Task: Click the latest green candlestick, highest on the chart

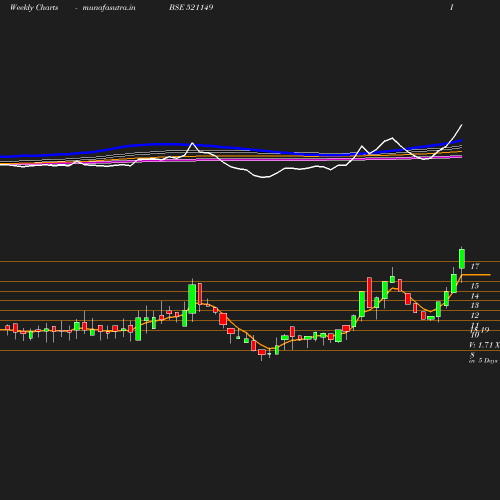Action: pos(462,259)
